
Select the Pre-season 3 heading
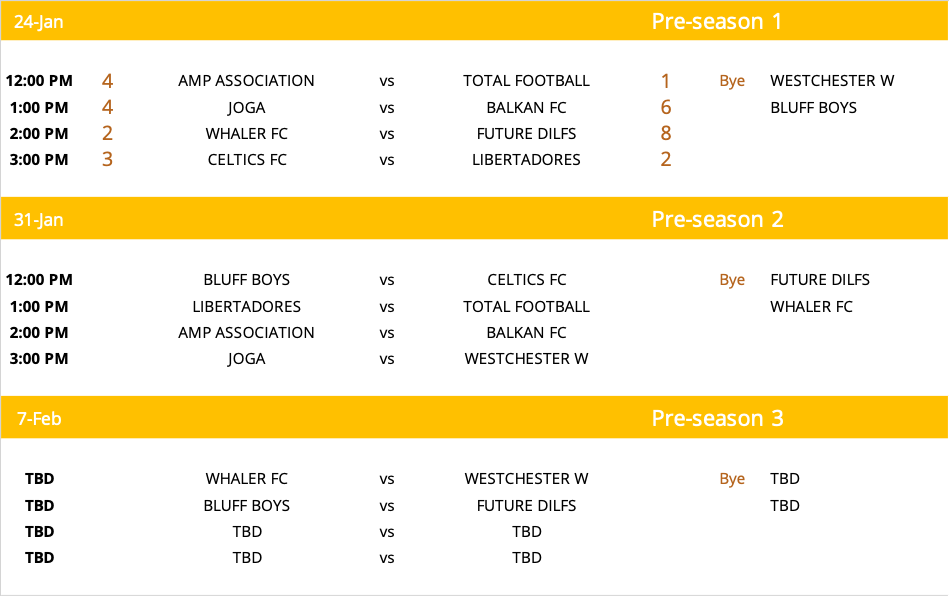click(717, 418)
